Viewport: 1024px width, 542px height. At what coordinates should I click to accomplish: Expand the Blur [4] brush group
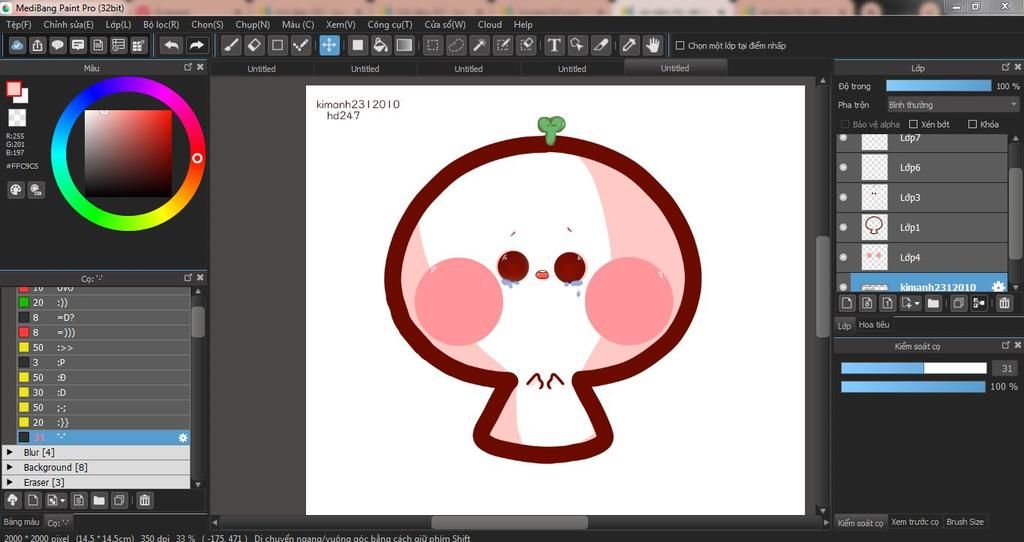[x=10, y=452]
